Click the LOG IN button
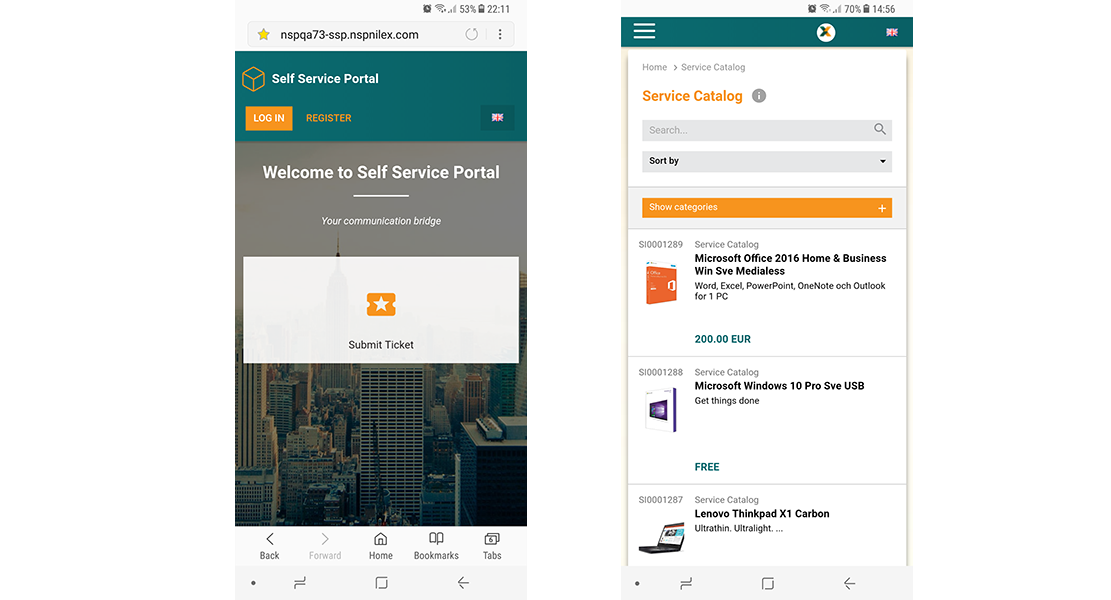This screenshot has width=1111, height=600. [x=269, y=118]
